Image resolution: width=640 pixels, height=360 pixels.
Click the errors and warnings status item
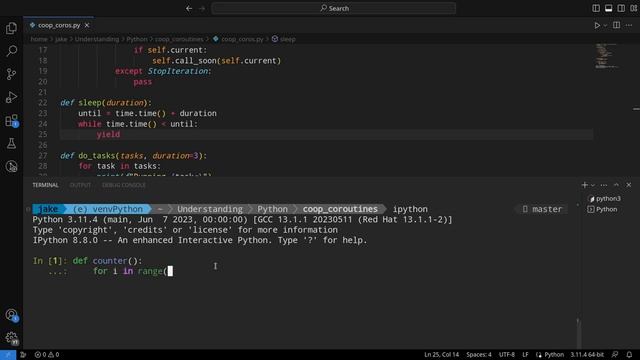[47, 355]
